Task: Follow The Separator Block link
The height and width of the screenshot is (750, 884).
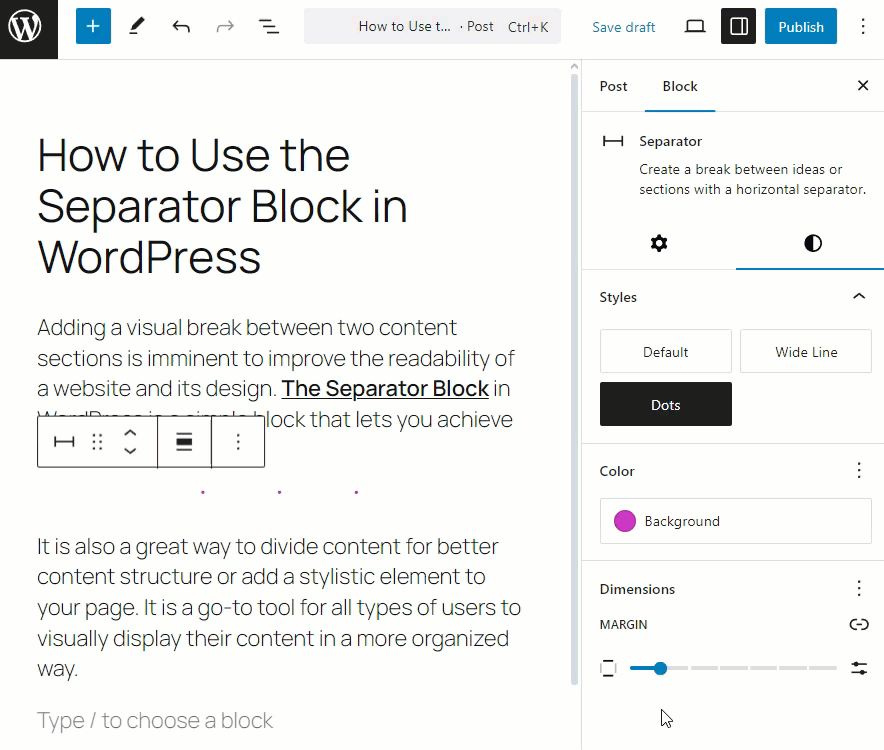Action: point(385,389)
